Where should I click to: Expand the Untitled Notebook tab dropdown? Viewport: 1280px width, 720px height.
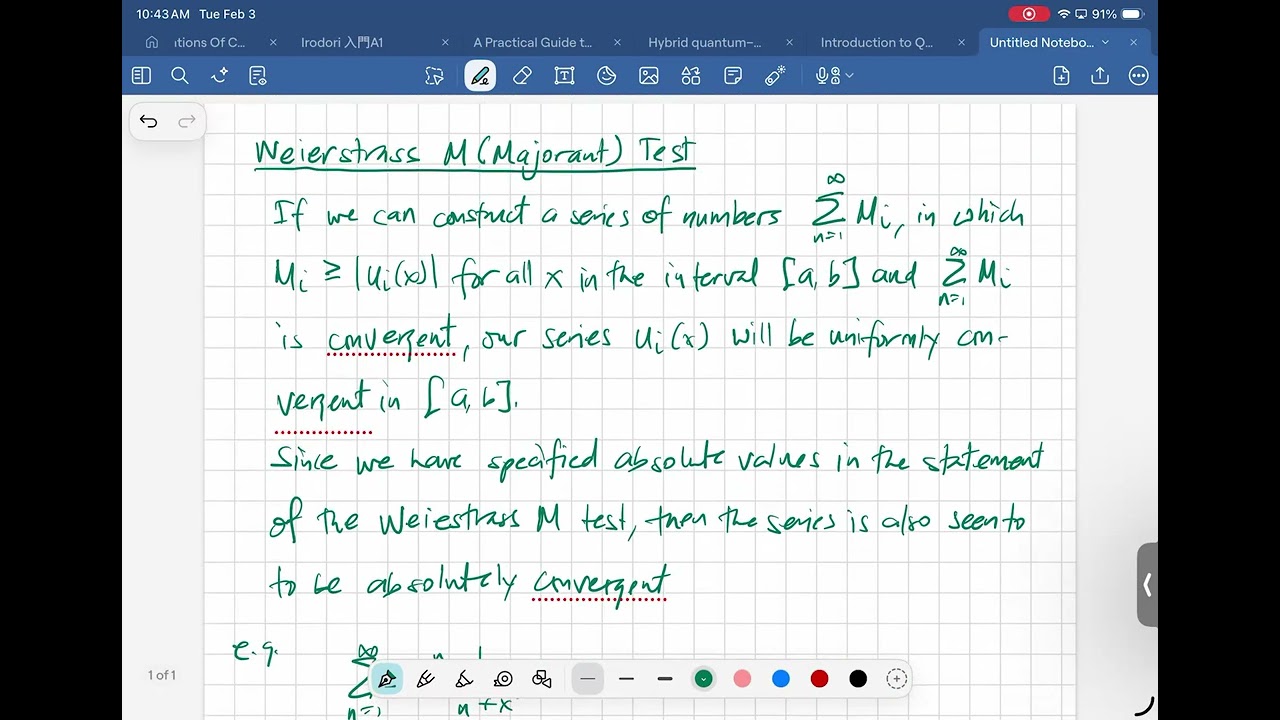pos(1105,42)
